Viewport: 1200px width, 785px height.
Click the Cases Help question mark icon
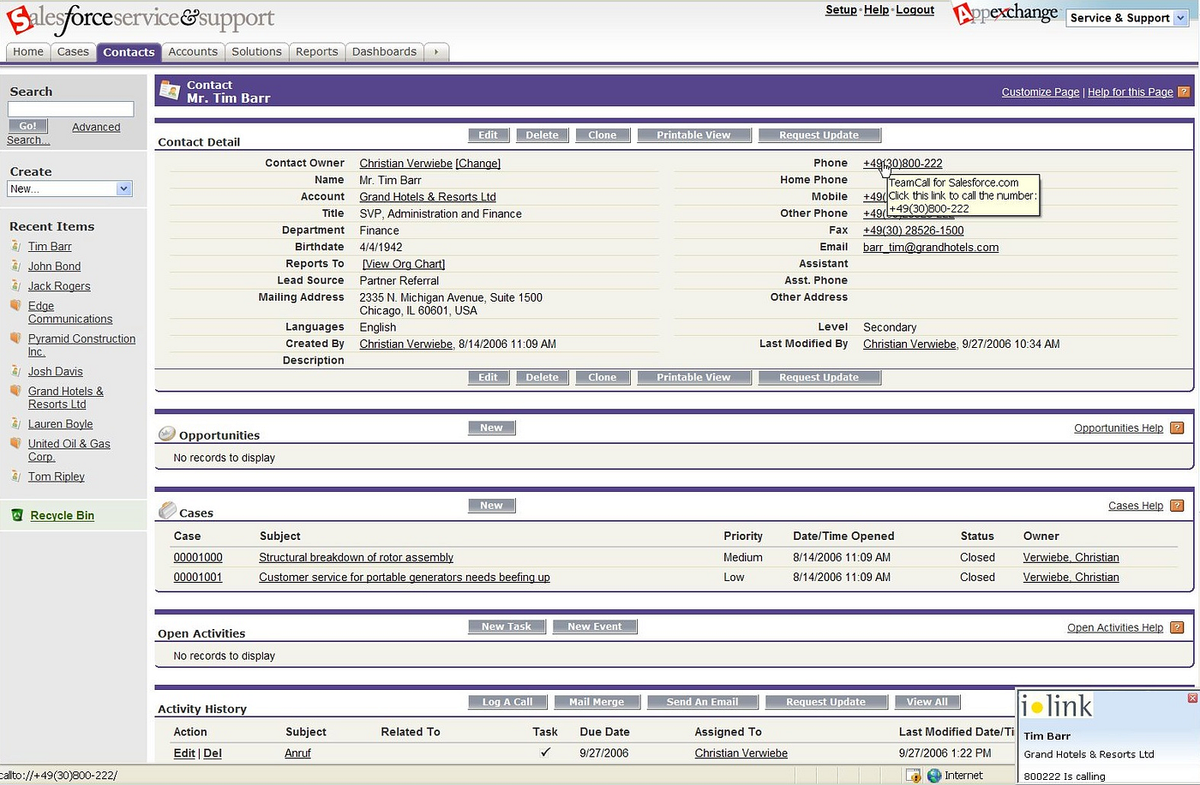pos(1177,506)
